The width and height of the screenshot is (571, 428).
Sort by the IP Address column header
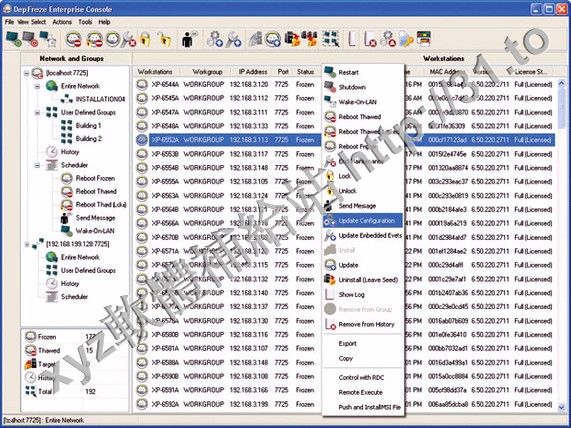pos(253,72)
